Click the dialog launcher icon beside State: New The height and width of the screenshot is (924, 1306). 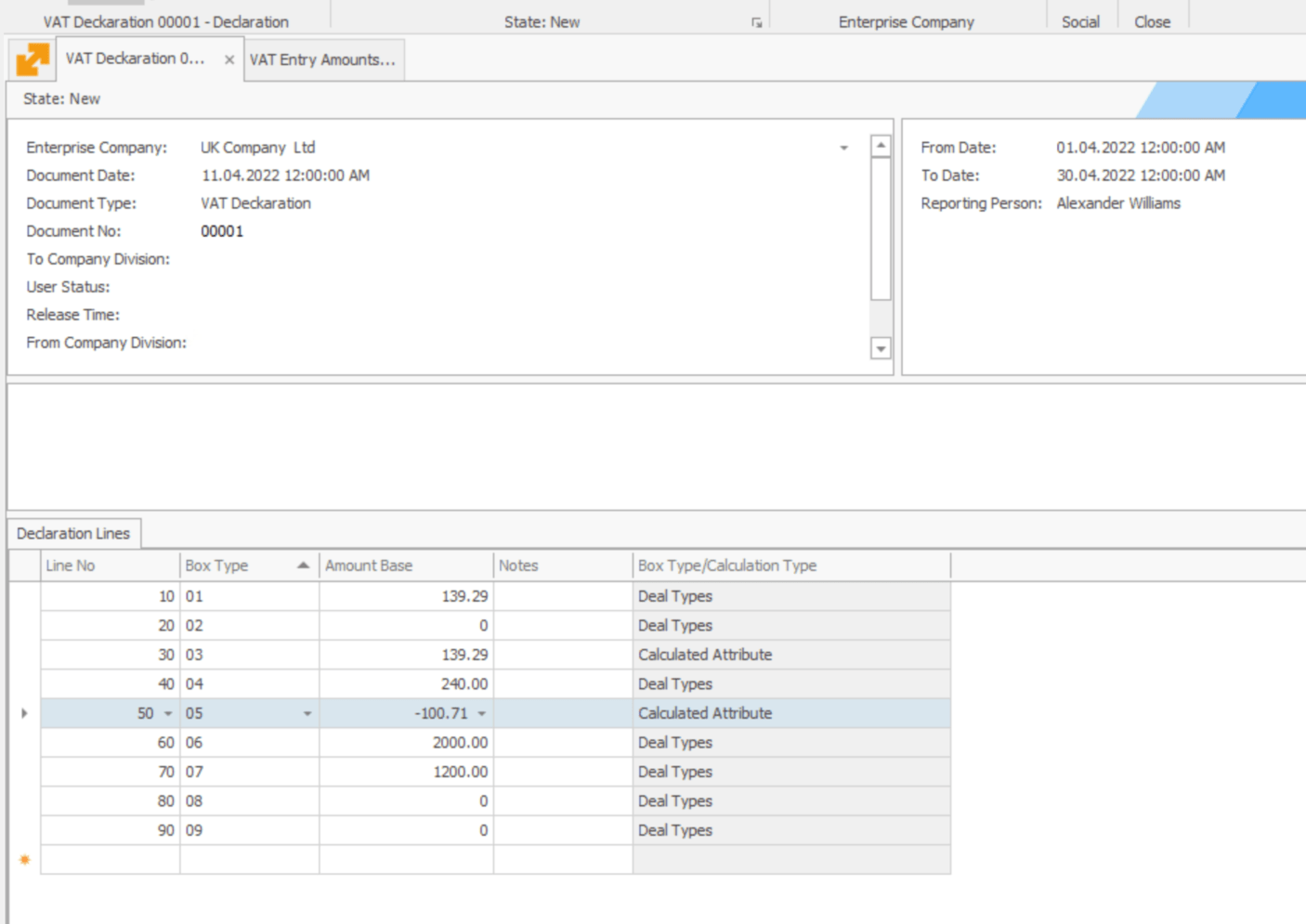(x=758, y=22)
